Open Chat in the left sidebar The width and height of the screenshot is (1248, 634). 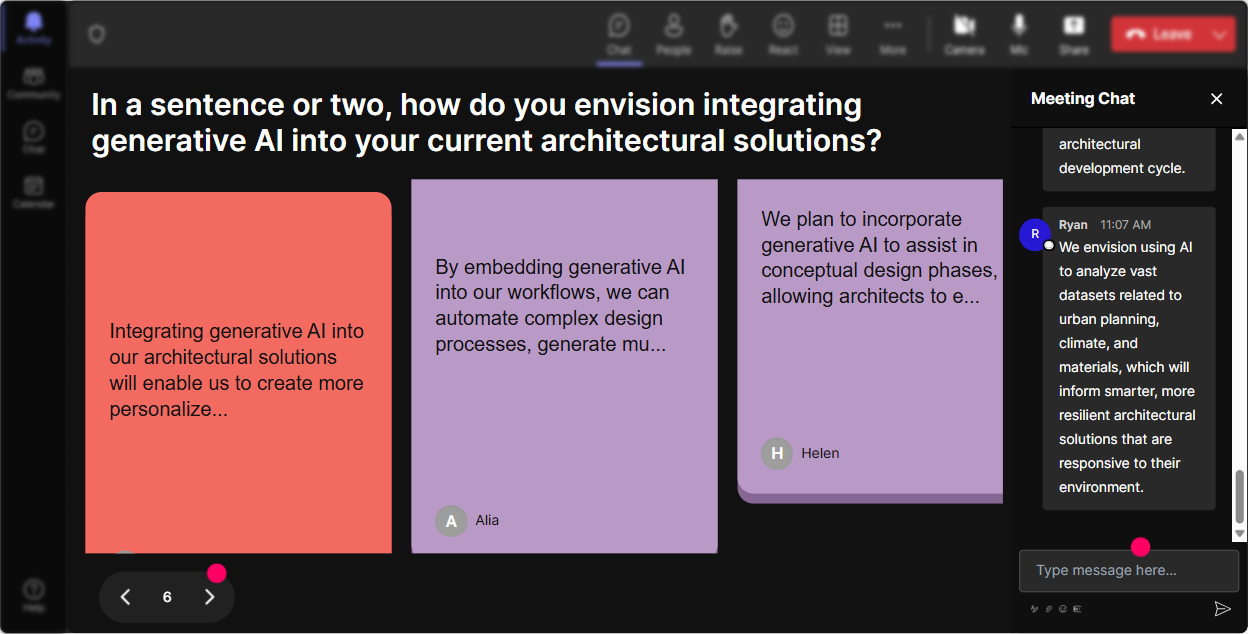(33, 137)
